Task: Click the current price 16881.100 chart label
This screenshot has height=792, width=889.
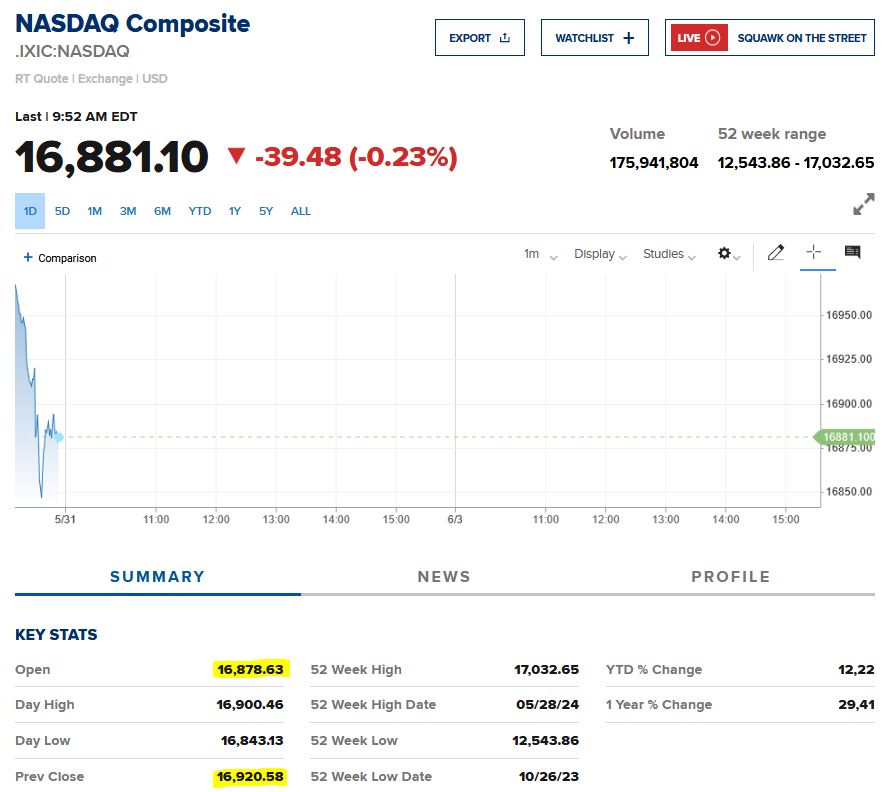Action: coord(846,437)
